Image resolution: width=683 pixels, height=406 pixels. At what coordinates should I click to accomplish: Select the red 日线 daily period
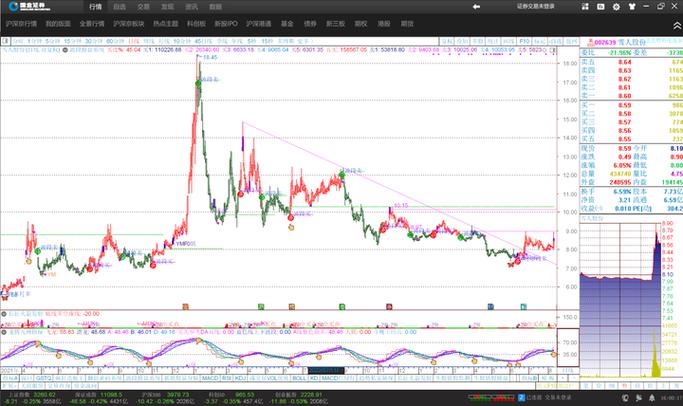pos(134,41)
